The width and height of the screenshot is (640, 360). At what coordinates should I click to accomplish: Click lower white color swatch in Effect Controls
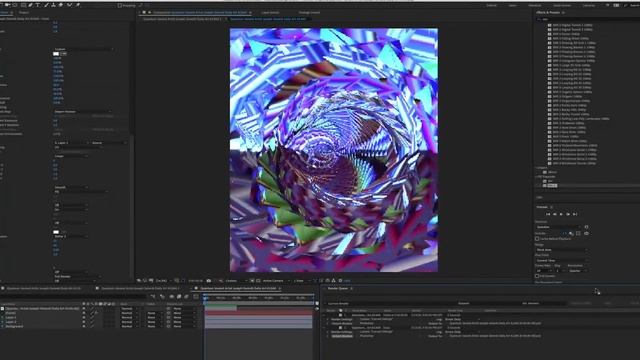[x=56, y=232]
